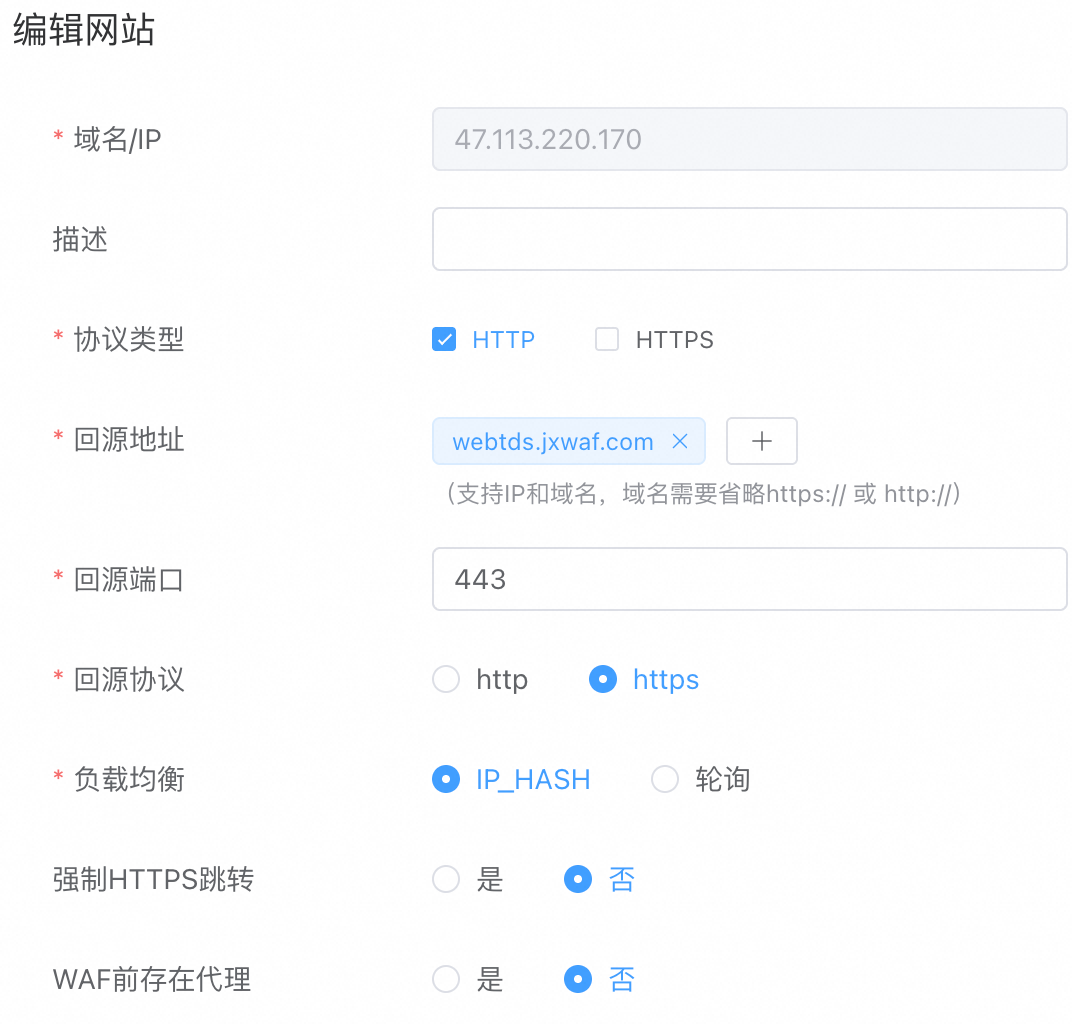Enable the HTTPS protocol checkbox

pyautogui.click(x=607, y=339)
